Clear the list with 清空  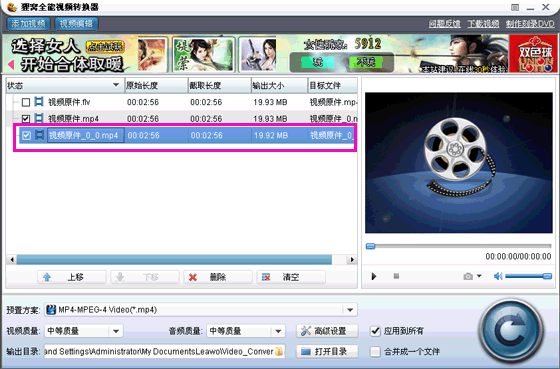click(291, 277)
